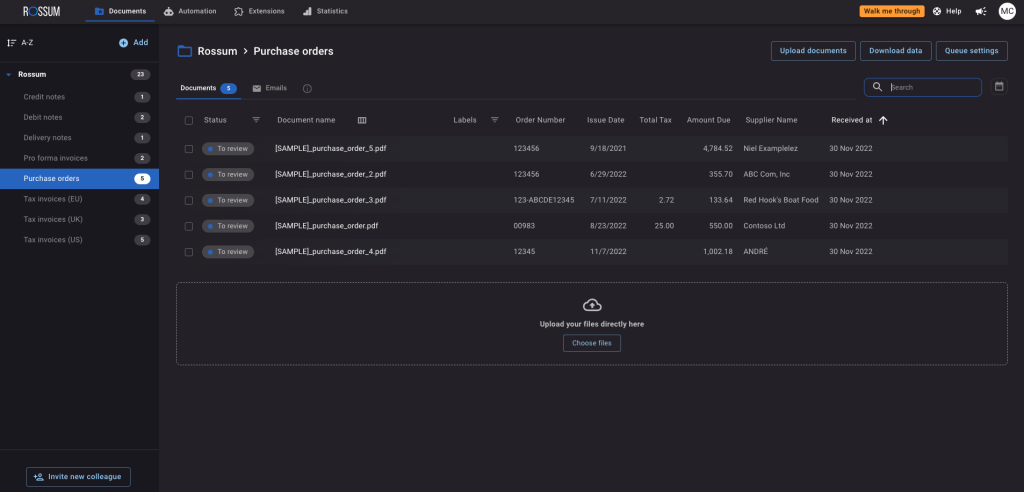
Task: Click order number 123-ABCDE12345
Action: coord(544,200)
